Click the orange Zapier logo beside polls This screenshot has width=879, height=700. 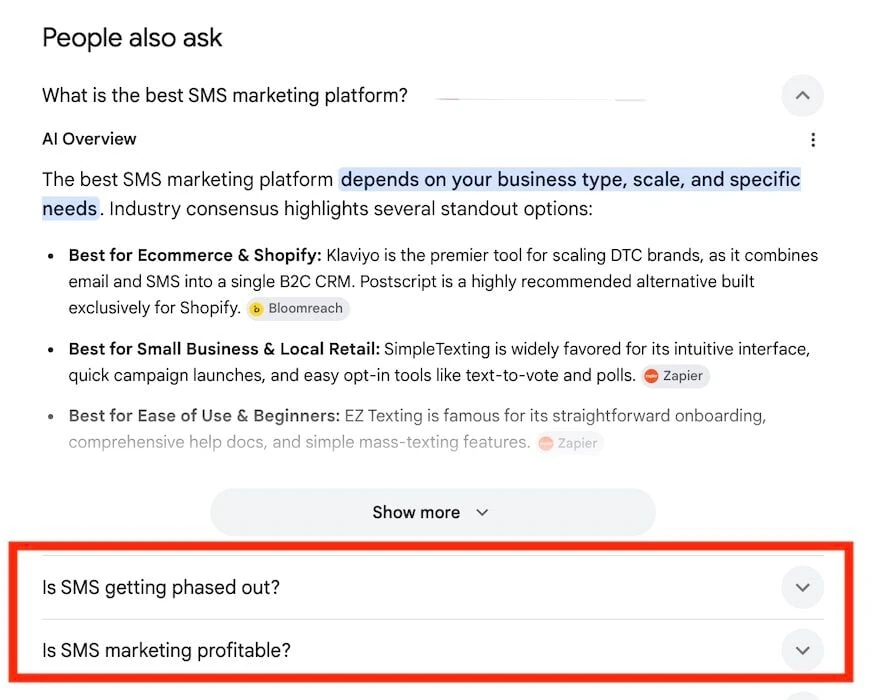click(x=651, y=376)
